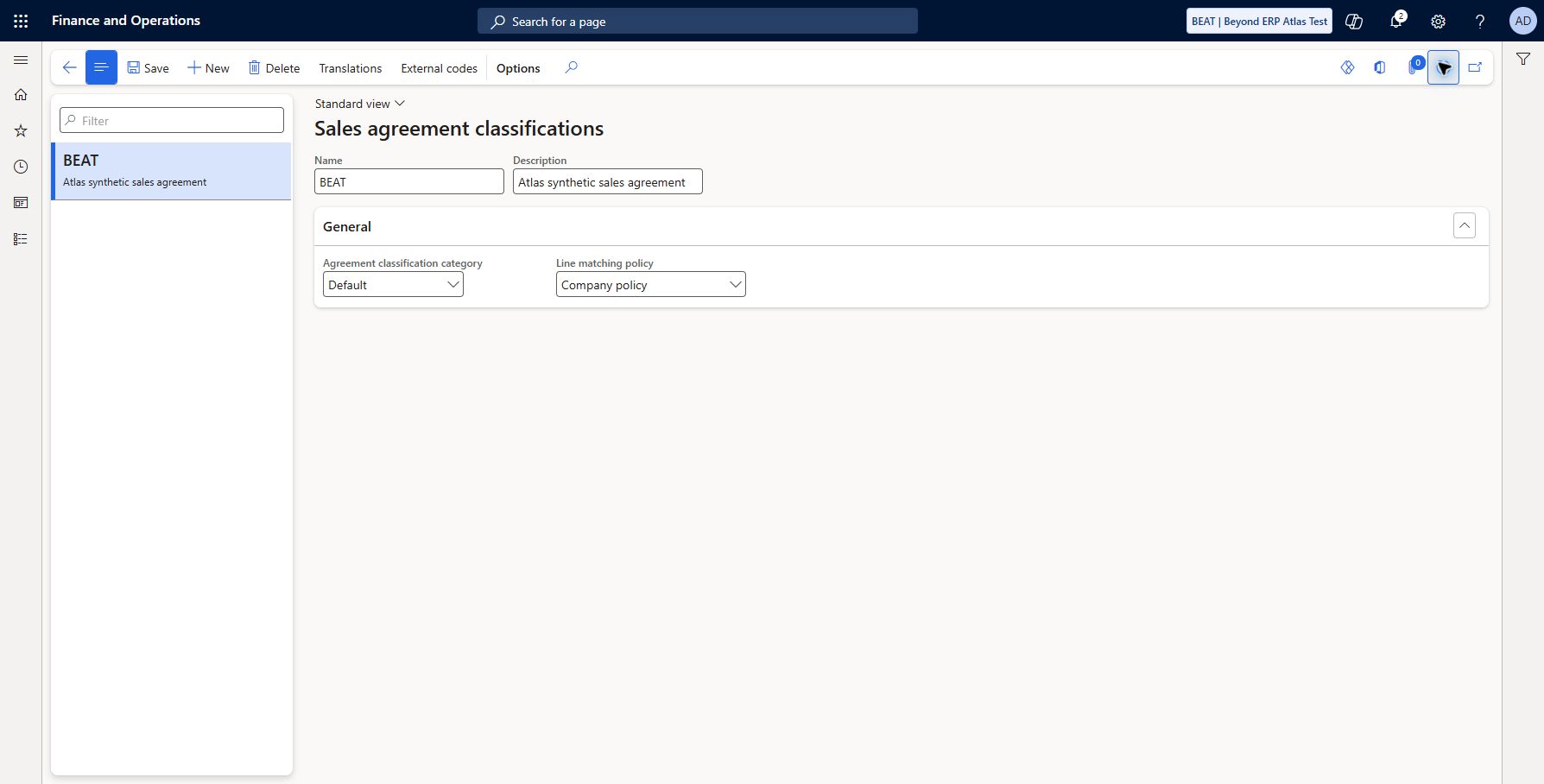Click the Power Apps diamond icon
Screen dimensions: 1544x784
1347,67
